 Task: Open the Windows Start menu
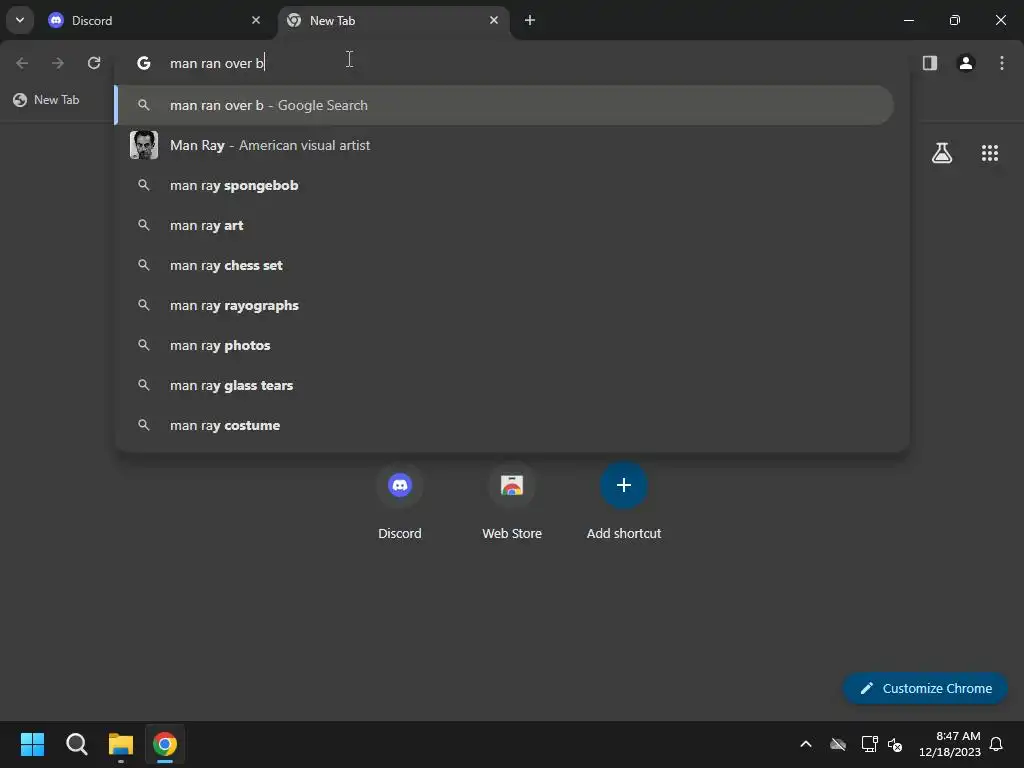click(32, 744)
